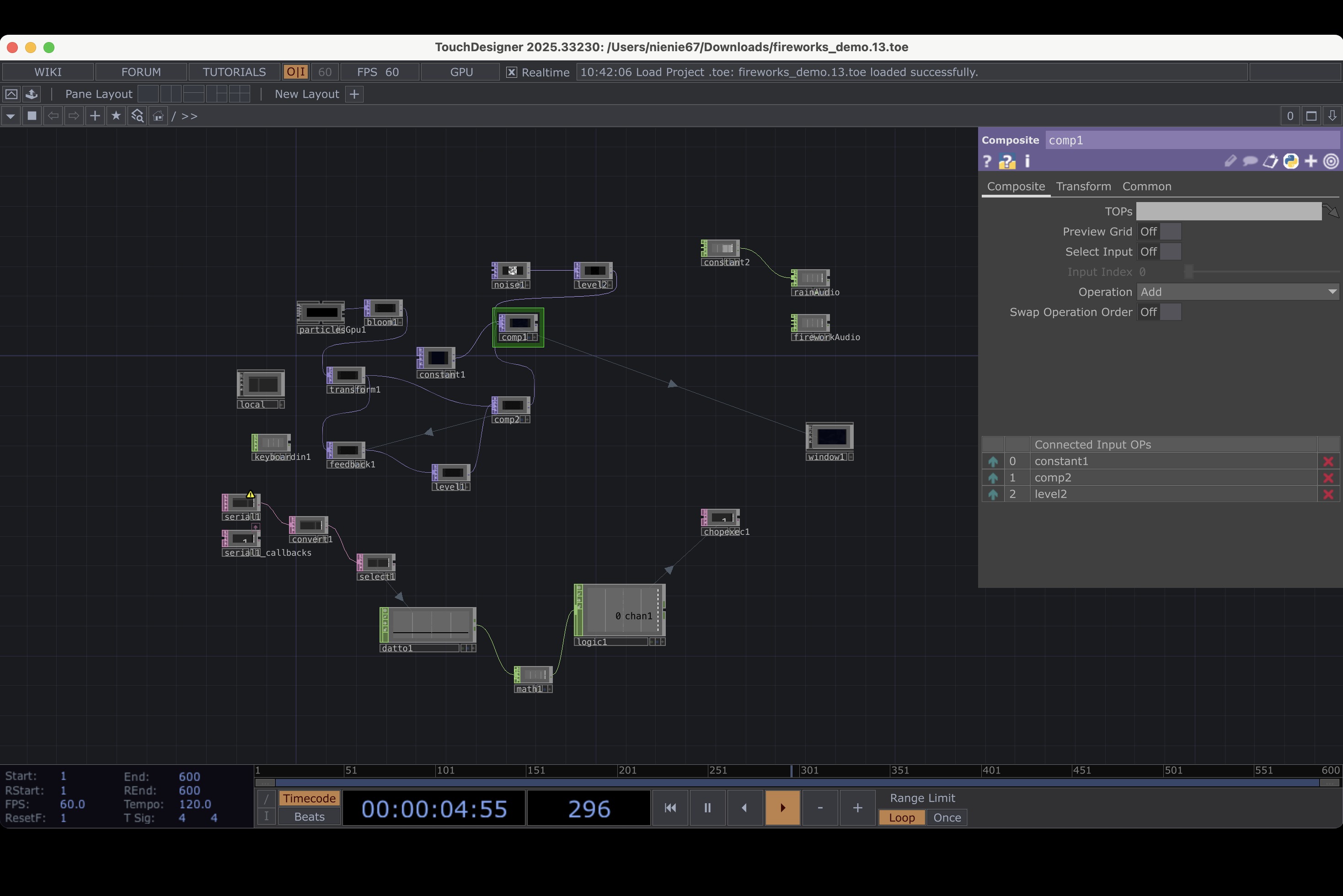Switch timeline display to Timecode

tap(309, 798)
